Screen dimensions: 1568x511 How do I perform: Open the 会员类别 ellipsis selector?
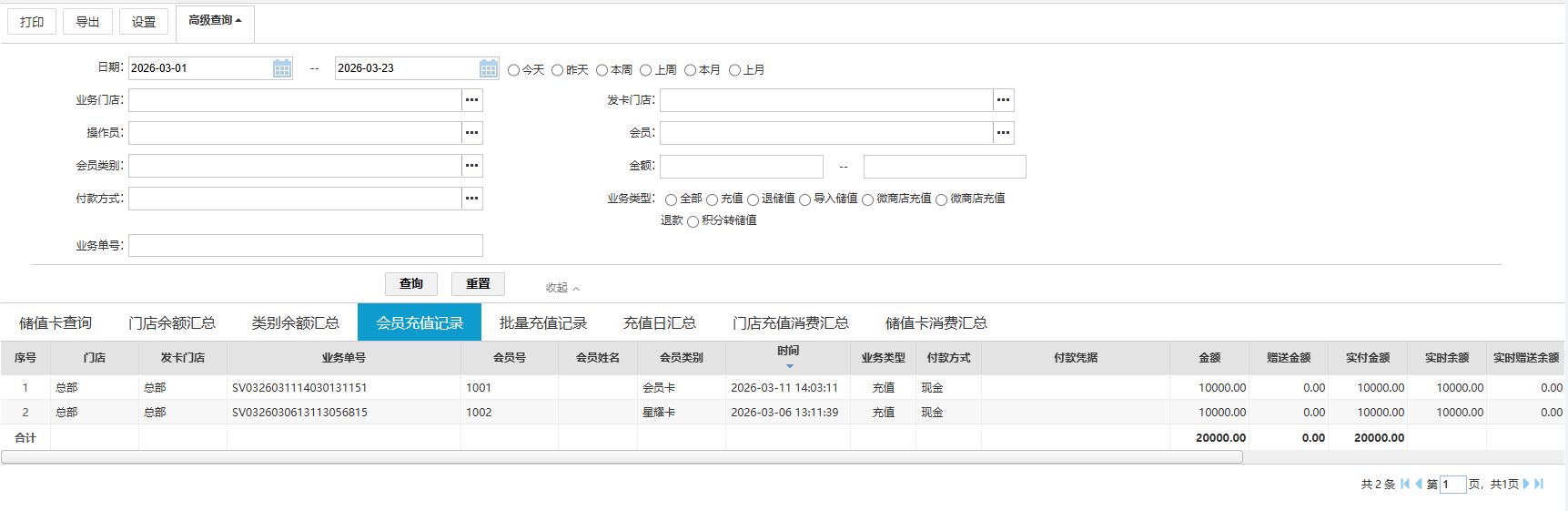click(471, 166)
